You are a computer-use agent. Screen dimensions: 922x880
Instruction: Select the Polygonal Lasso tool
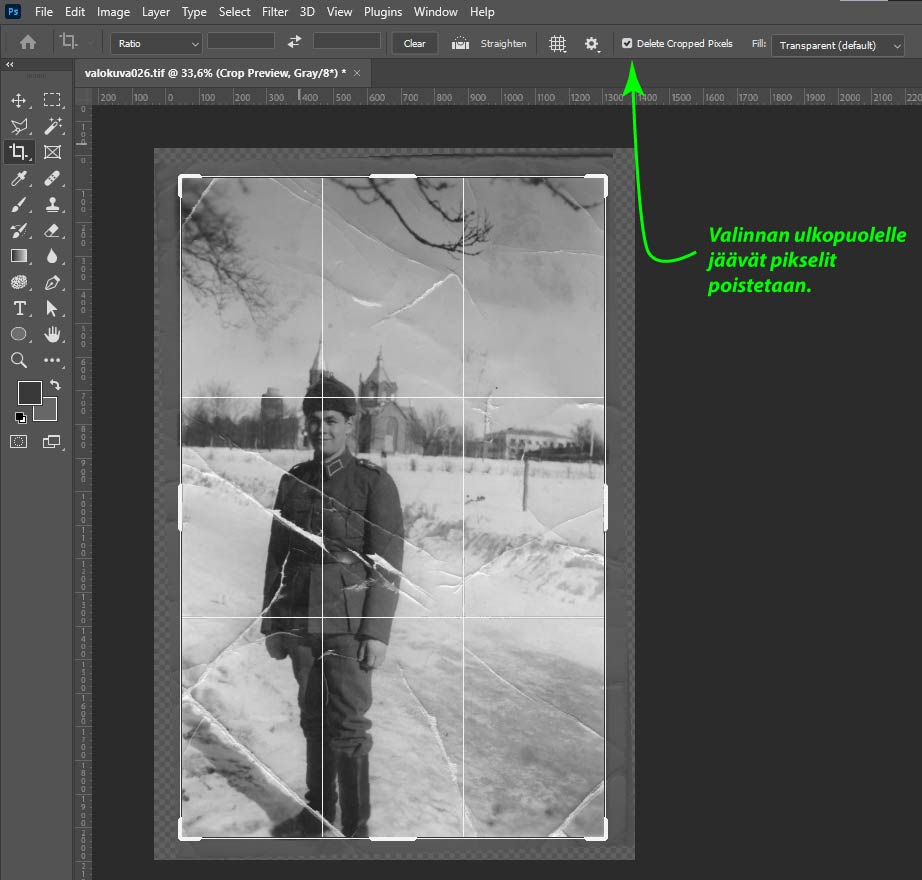[19, 126]
